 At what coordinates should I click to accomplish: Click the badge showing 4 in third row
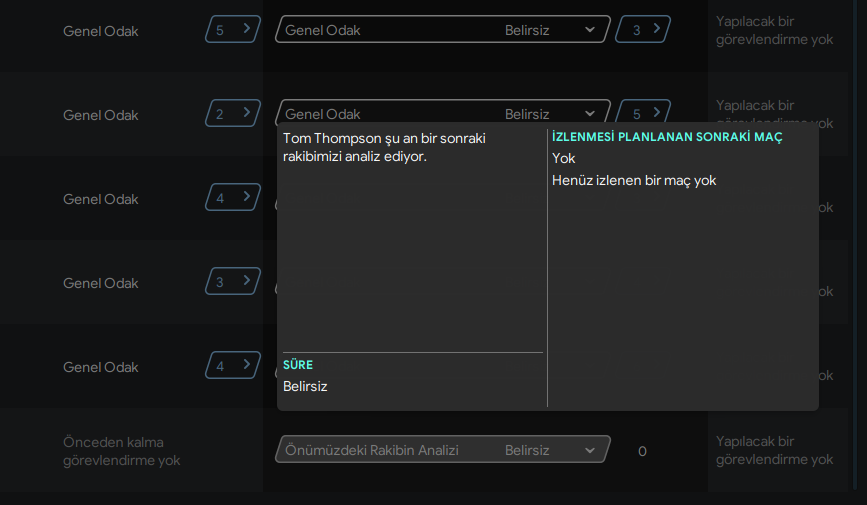(x=232, y=198)
